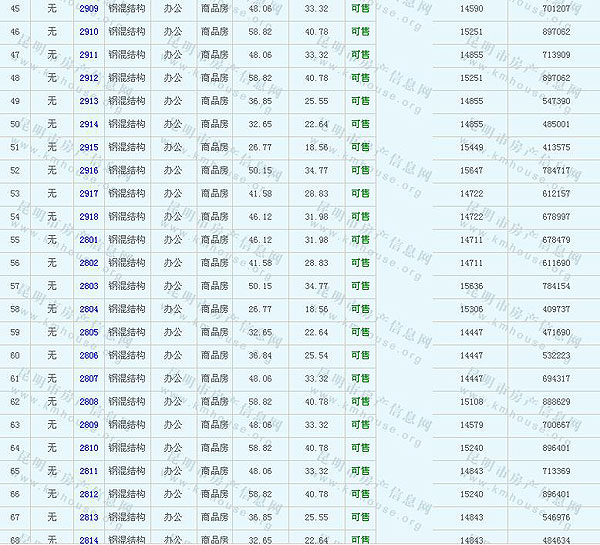Select room 2913 hyperlink
The image size is (600, 545).
89,101
